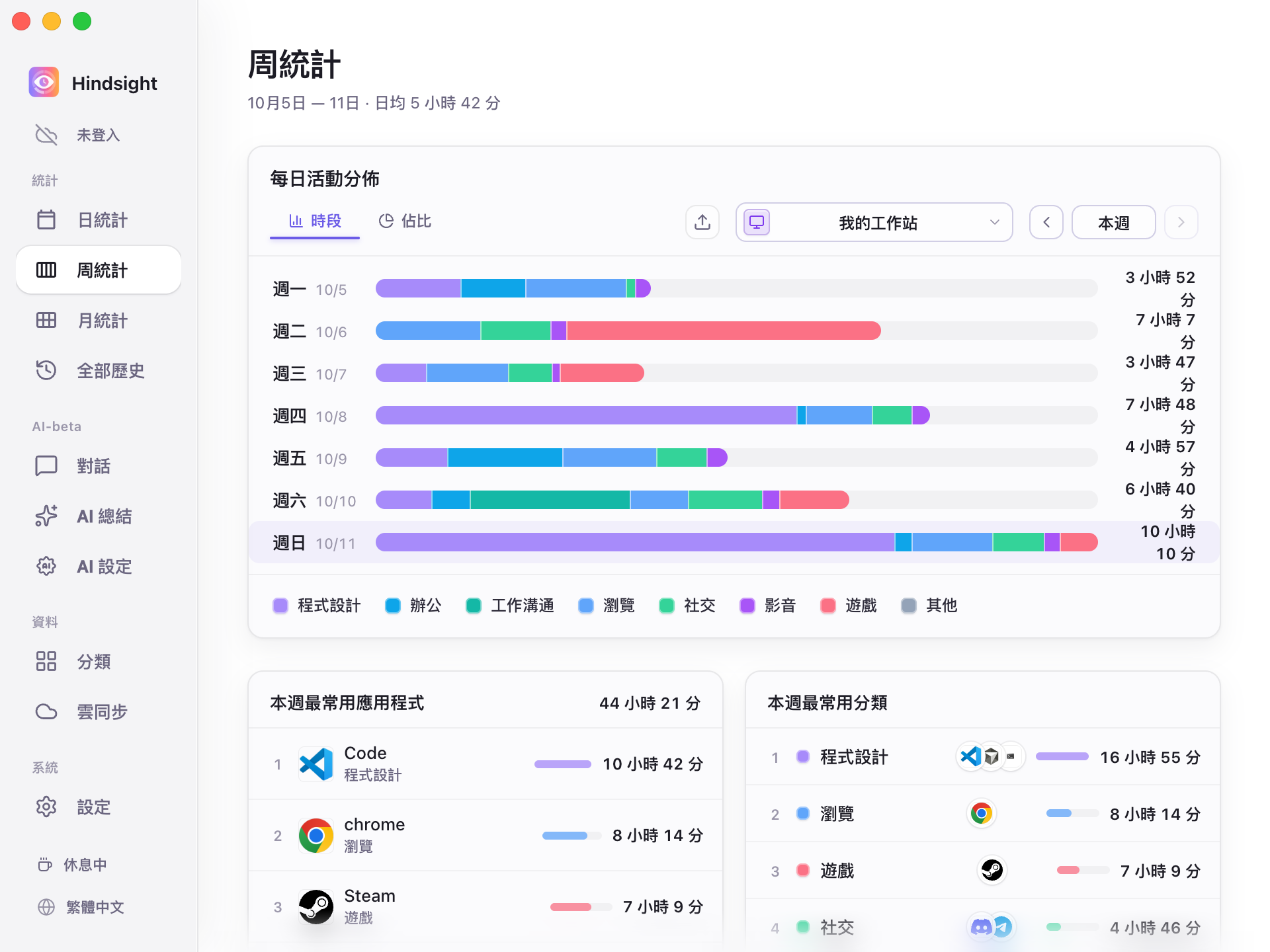Go to next week with right chevron
Viewport: 1270px width, 952px height.
click(1181, 222)
